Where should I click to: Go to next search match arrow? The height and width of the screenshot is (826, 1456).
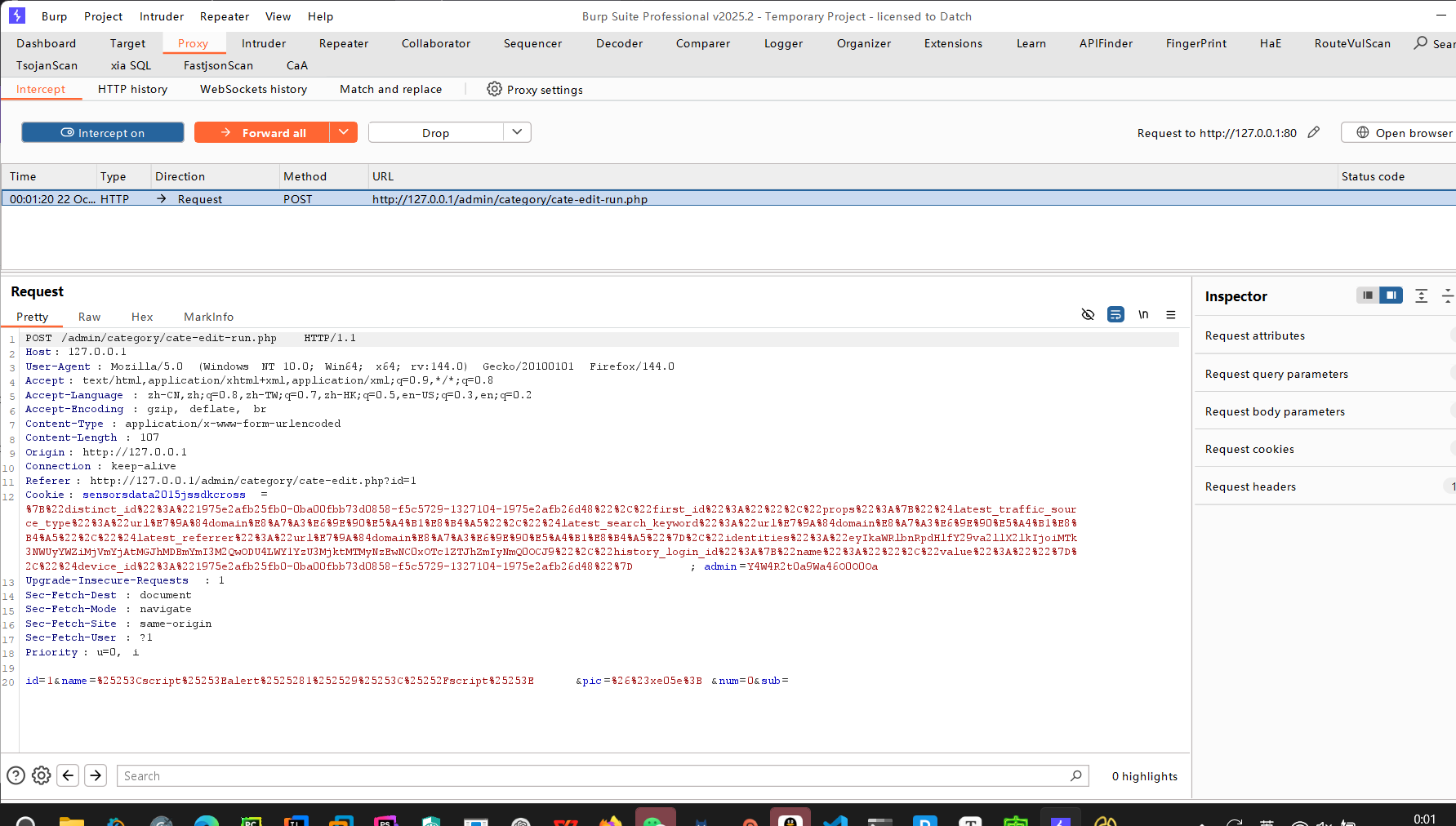point(96,775)
